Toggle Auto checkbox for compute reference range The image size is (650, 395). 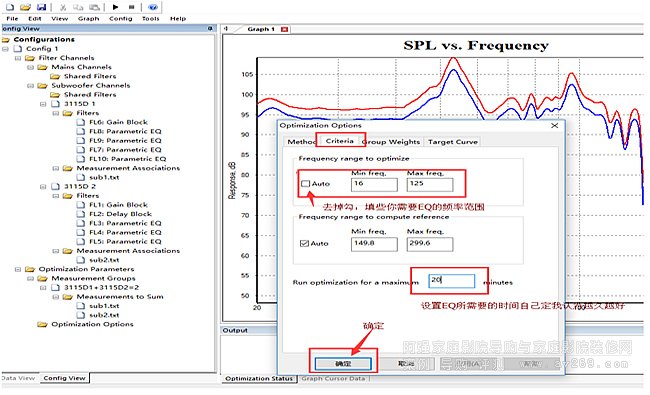(x=304, y=243)
